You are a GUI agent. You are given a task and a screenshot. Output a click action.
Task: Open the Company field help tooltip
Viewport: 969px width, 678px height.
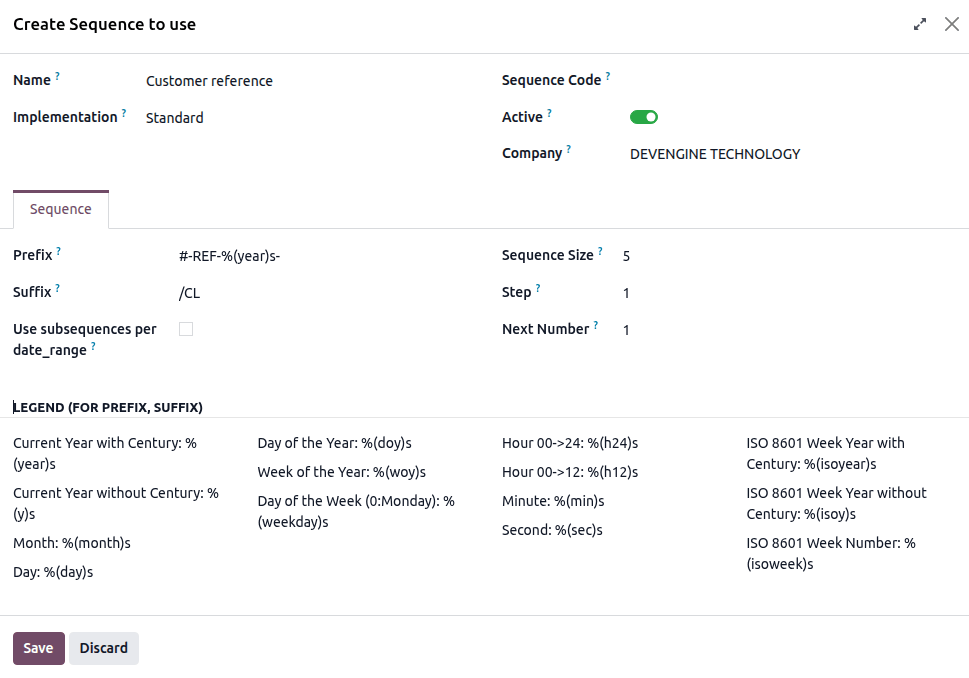(x=568, y=147)
